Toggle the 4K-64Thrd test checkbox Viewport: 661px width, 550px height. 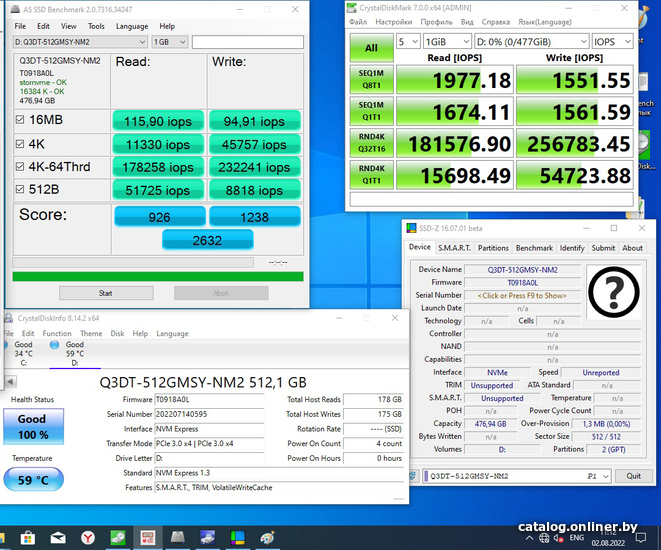(21, 167)
